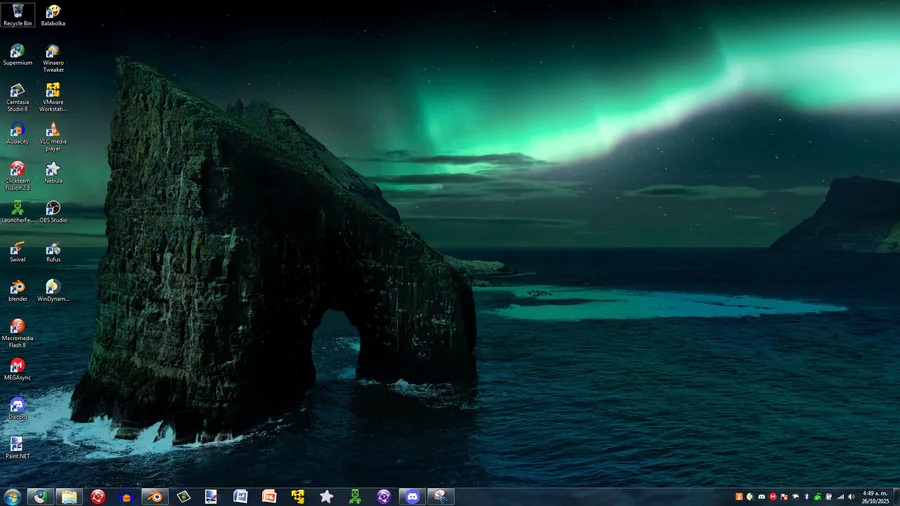Select the OBS Studio desktop shortcut

(53, 212)
